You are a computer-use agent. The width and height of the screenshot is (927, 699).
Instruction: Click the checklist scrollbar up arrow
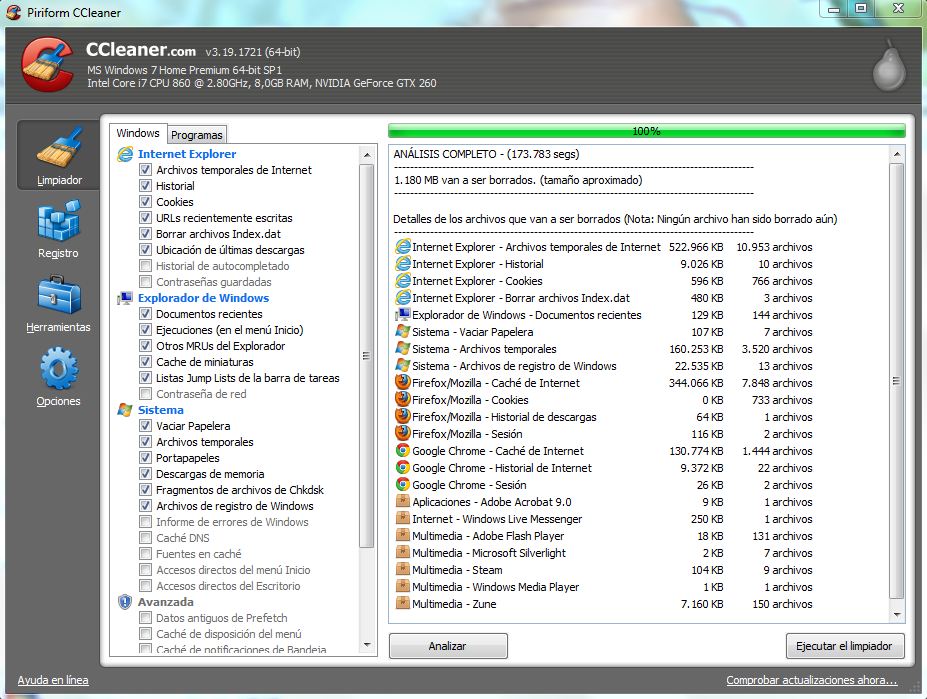[367, 155]
